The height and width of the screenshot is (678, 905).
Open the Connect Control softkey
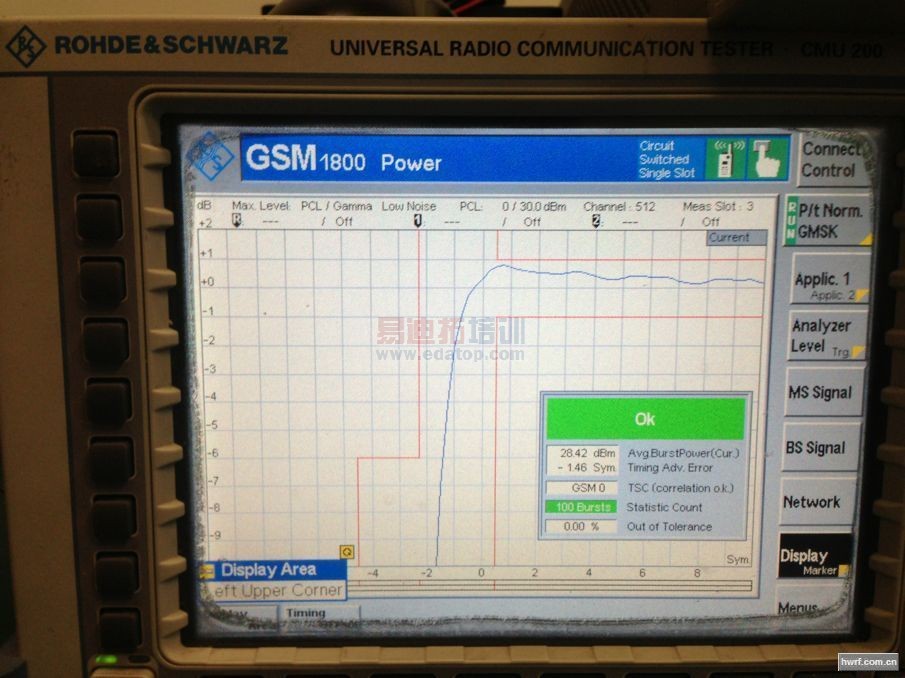click(830, 160)
